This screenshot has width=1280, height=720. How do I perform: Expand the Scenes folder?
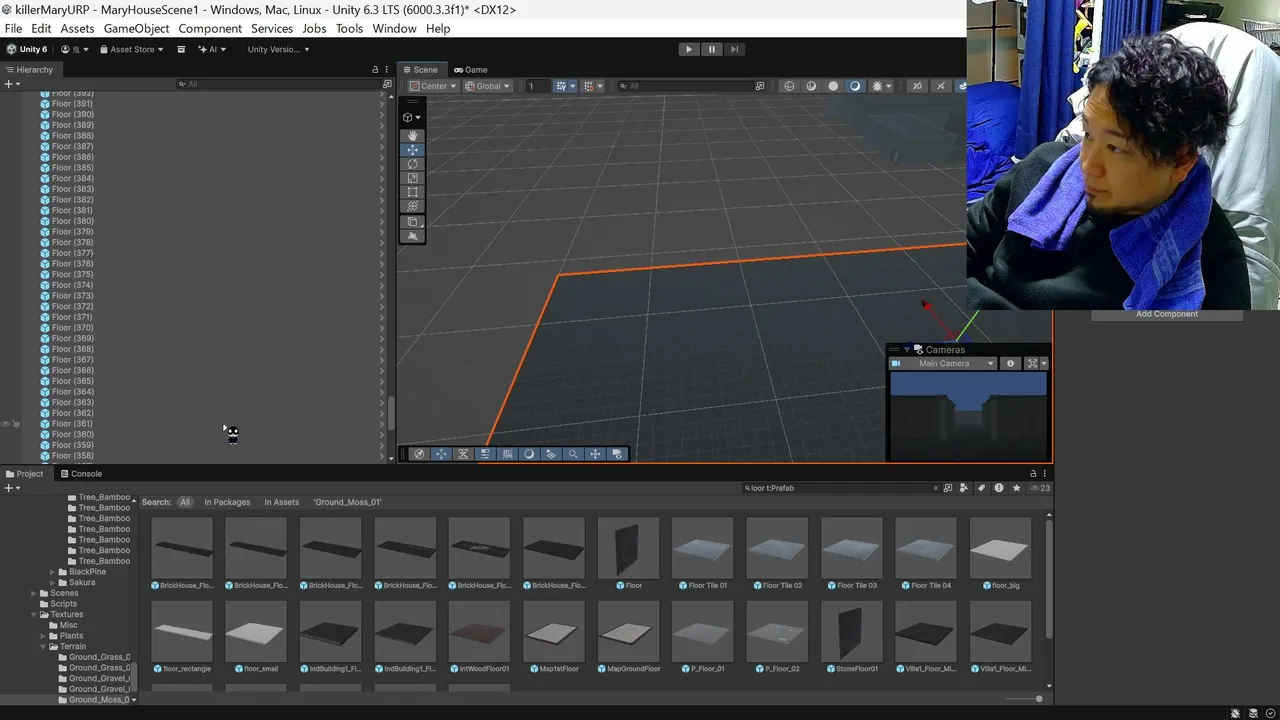(33, 593)
